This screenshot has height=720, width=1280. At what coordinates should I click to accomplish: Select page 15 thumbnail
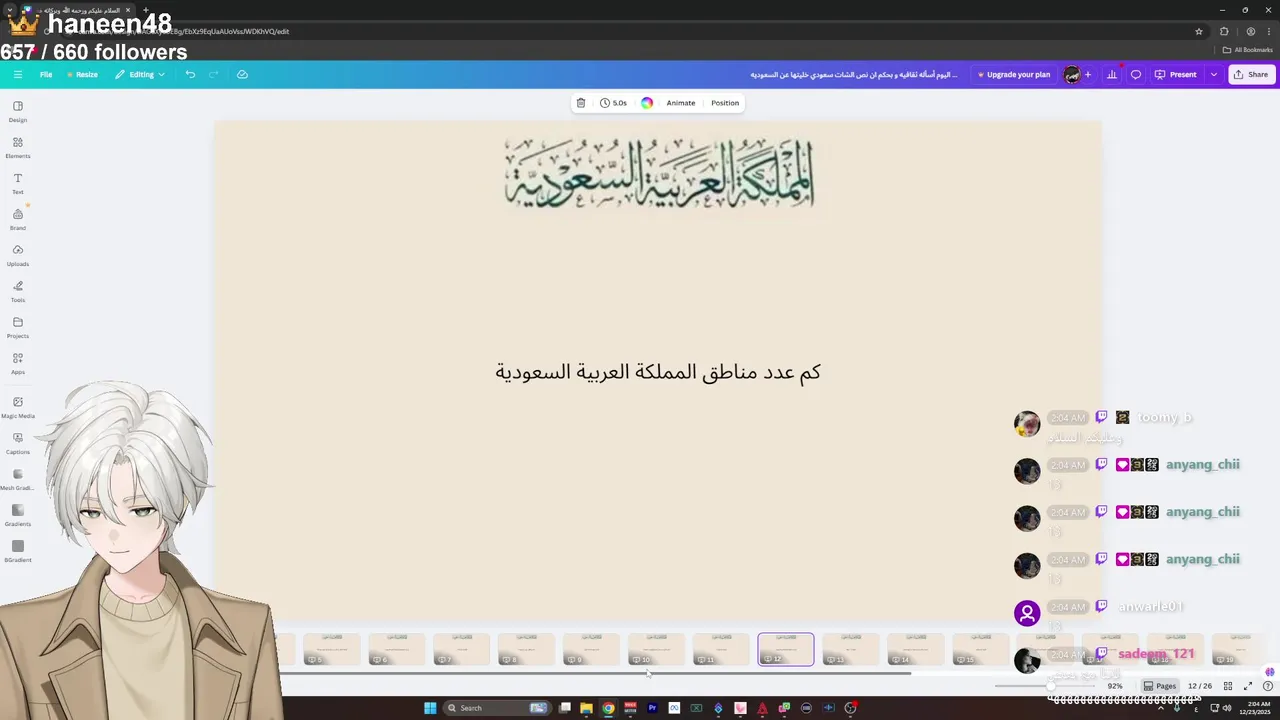pyautogui.click(x=981, y=649)
